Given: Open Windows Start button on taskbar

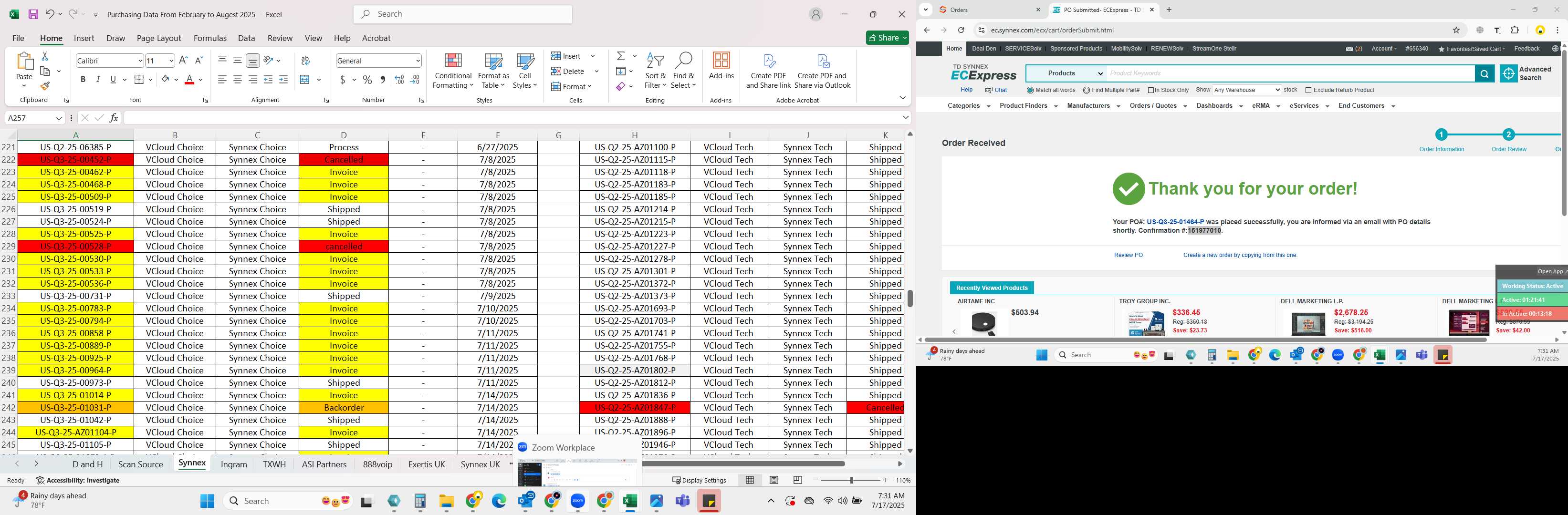Looking at the screenshot, I should 207,501.
